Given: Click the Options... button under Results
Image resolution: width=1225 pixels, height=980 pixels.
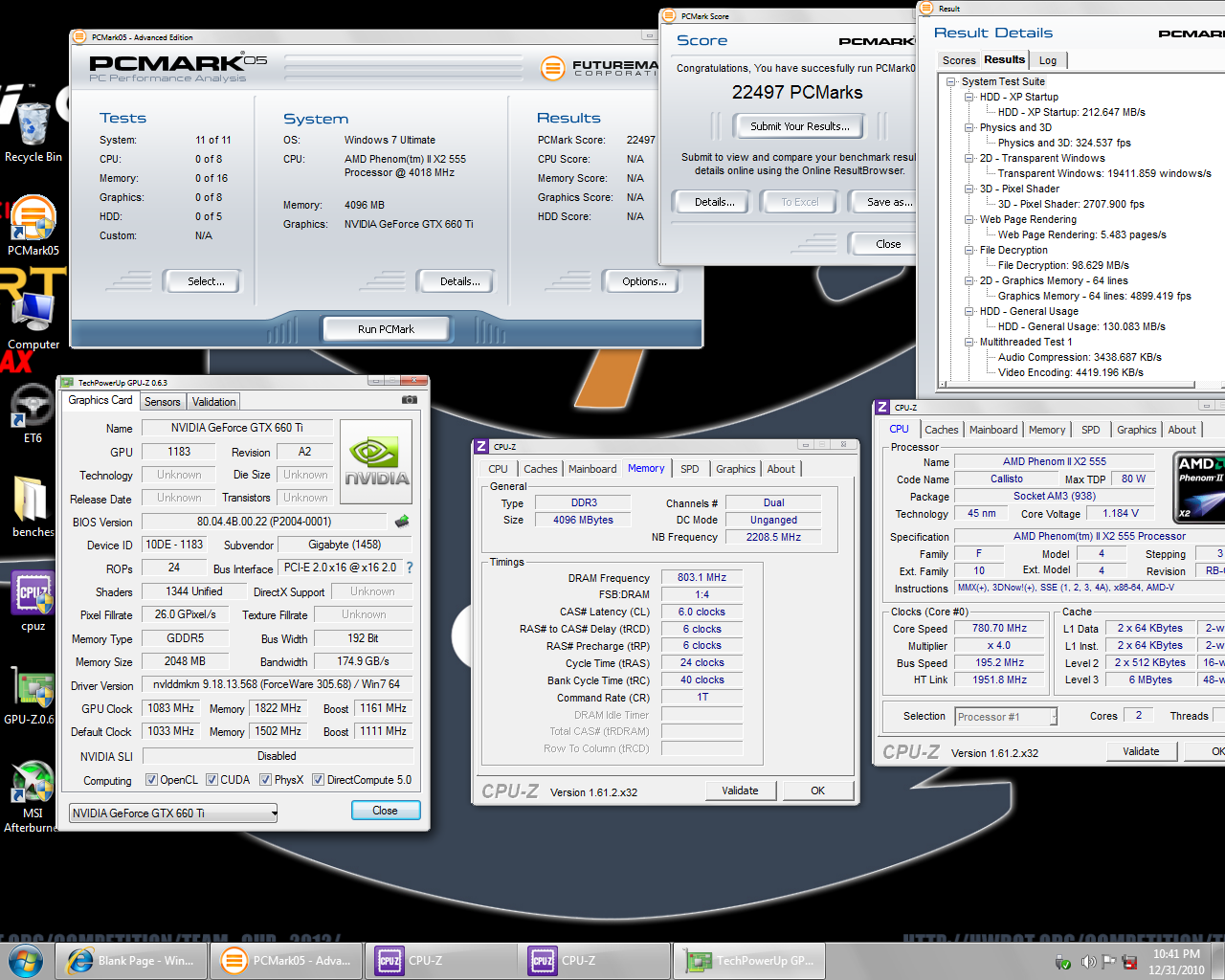Looking at the screenshot, I should (x=644, y=281).
